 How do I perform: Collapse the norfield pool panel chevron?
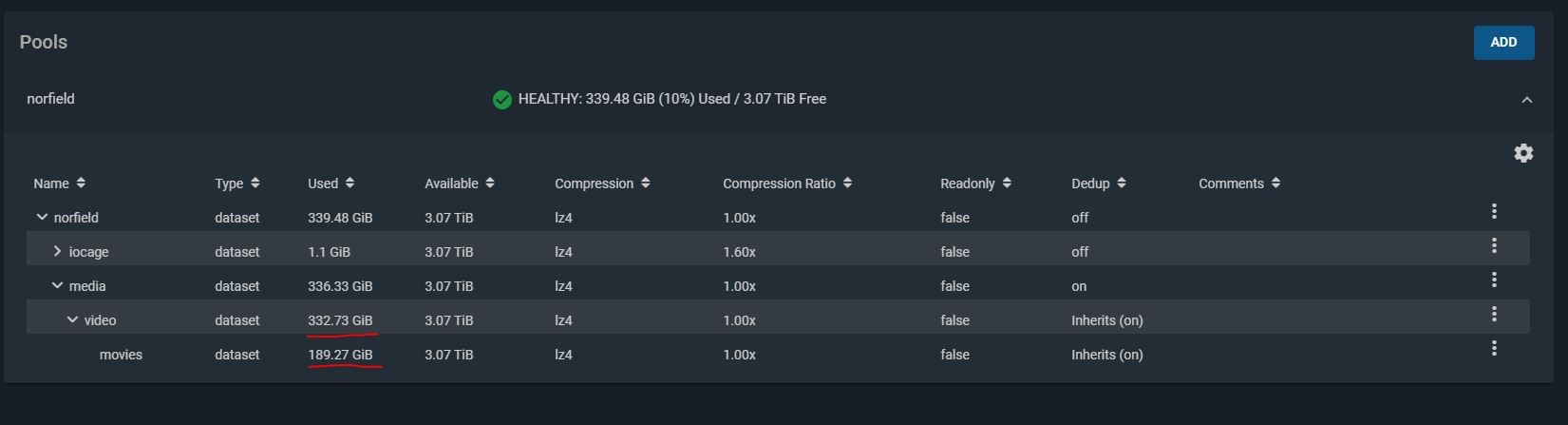tap(1527, 100)
